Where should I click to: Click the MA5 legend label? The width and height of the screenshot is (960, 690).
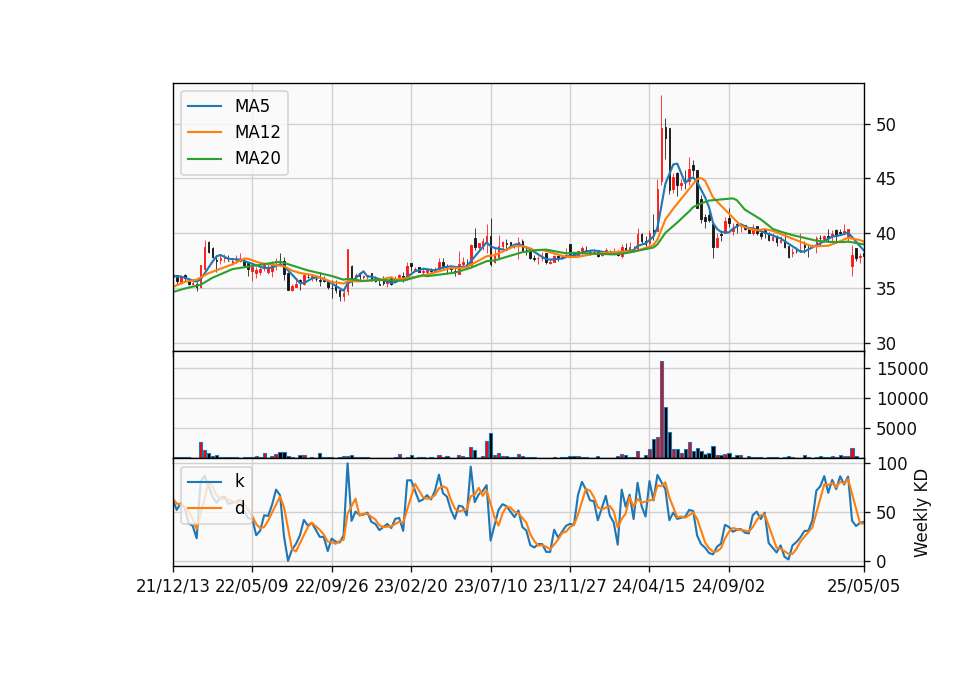tap(252, 106)
